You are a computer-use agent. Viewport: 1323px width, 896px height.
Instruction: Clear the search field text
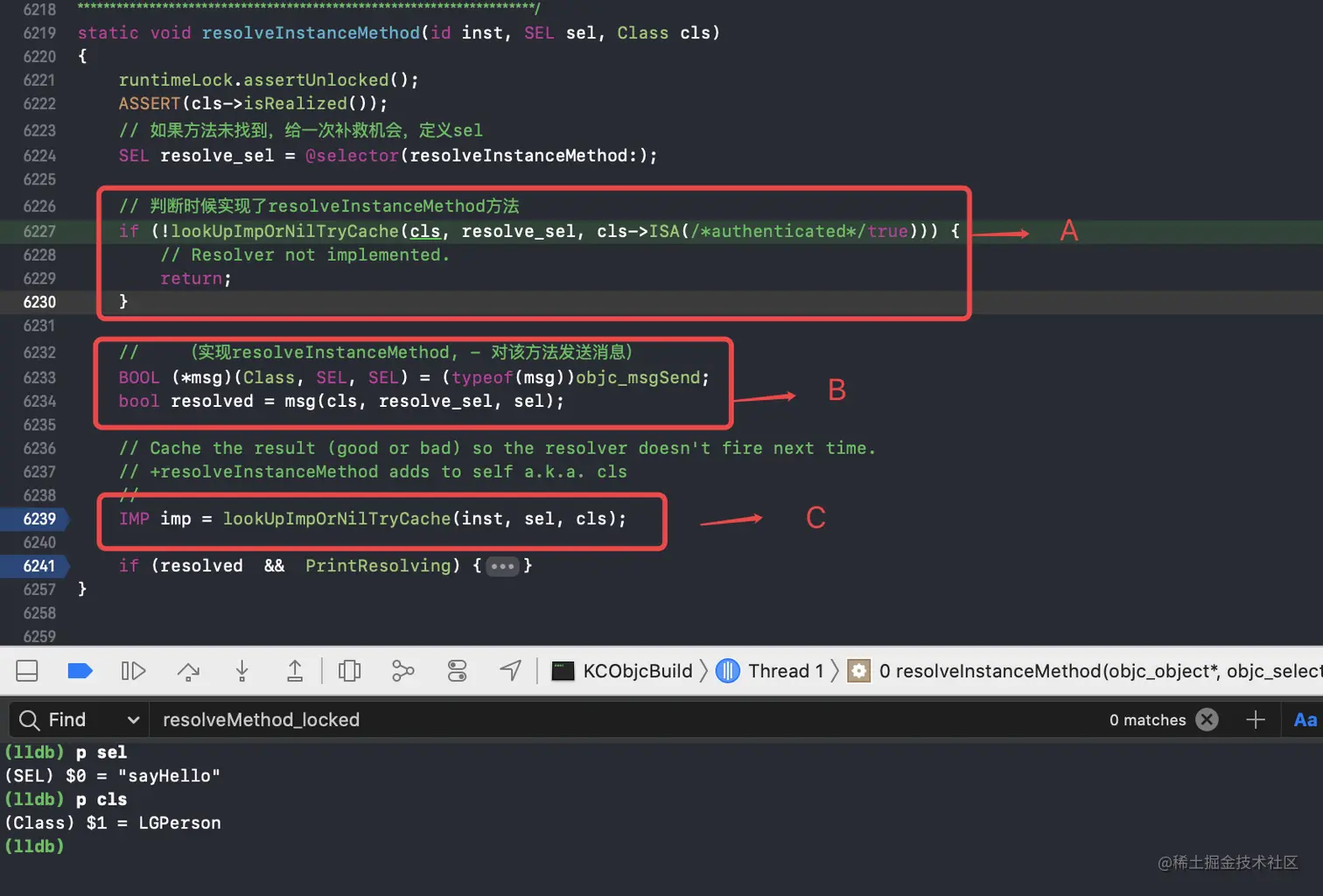pyautogui.click(x=1207, y=720)
